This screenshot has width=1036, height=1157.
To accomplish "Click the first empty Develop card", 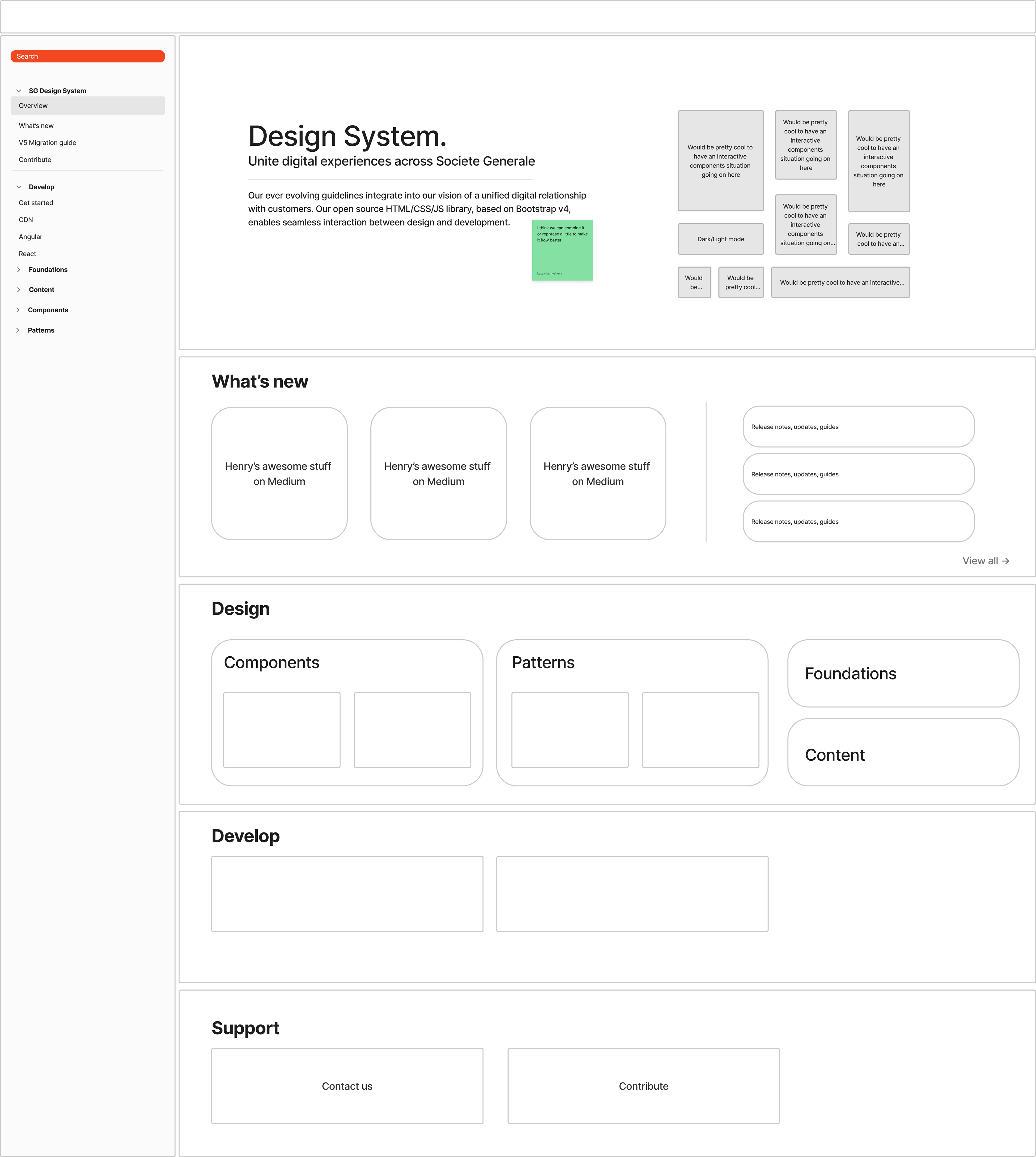I will (347, 894).
